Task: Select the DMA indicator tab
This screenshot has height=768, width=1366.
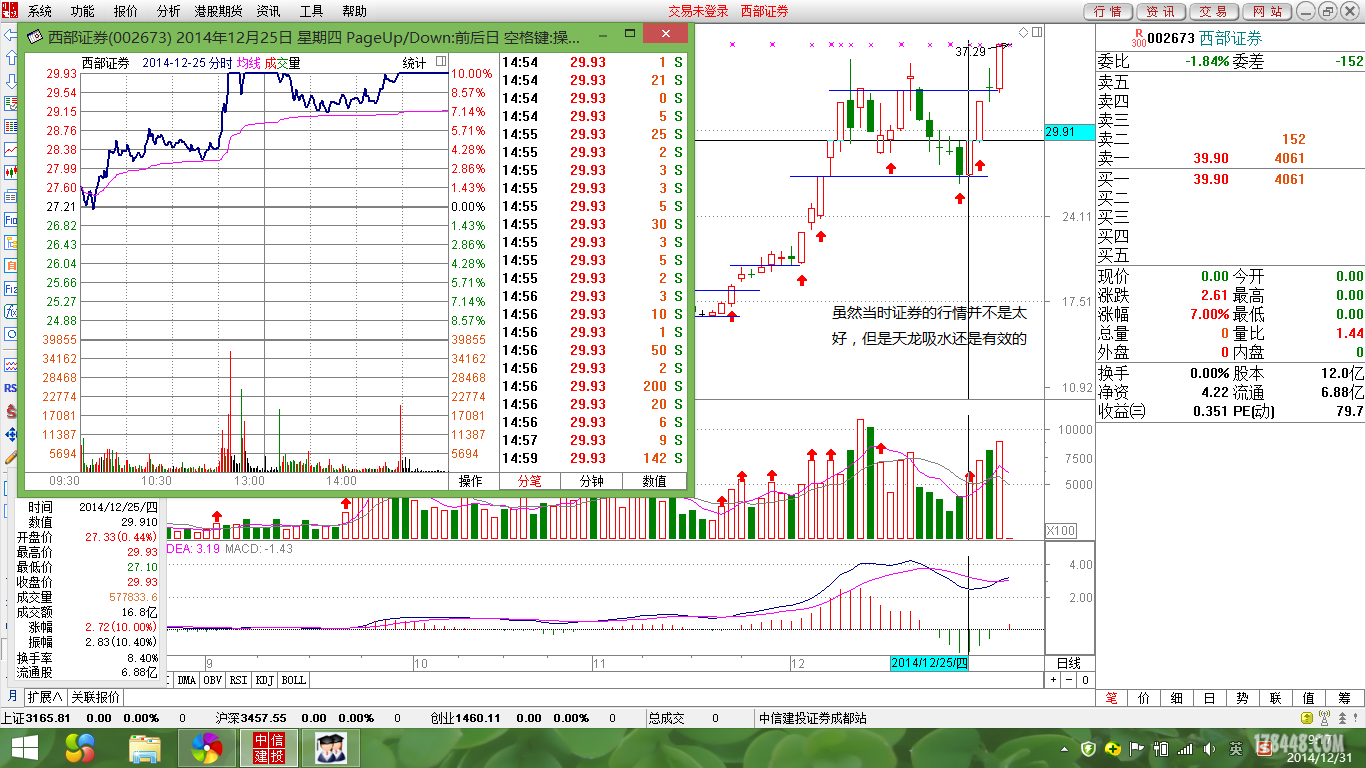Action: click(186, 680)
